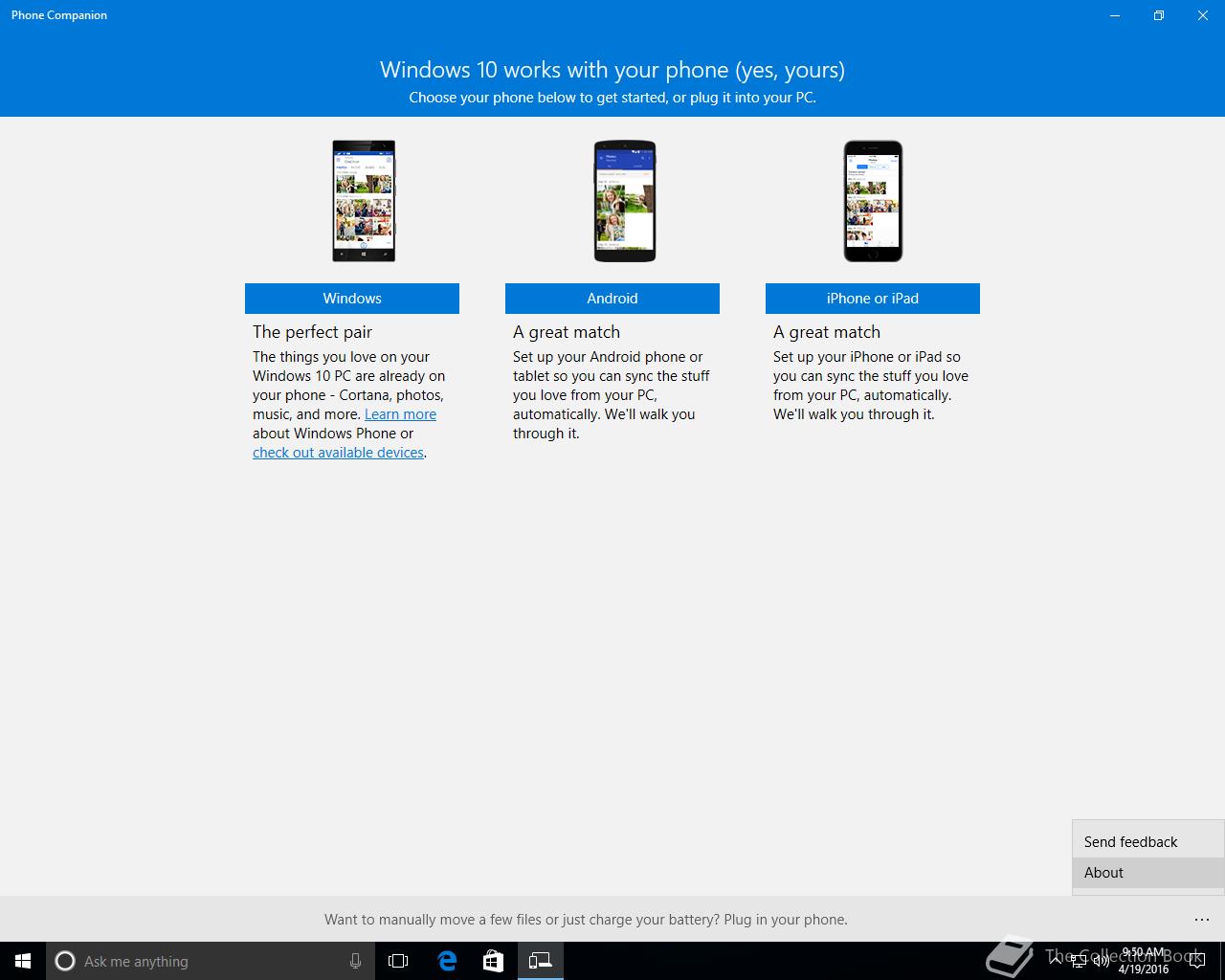
Task: Open the Store app from the taskbar
Action: pyautogui.click(x=493, y=961)
